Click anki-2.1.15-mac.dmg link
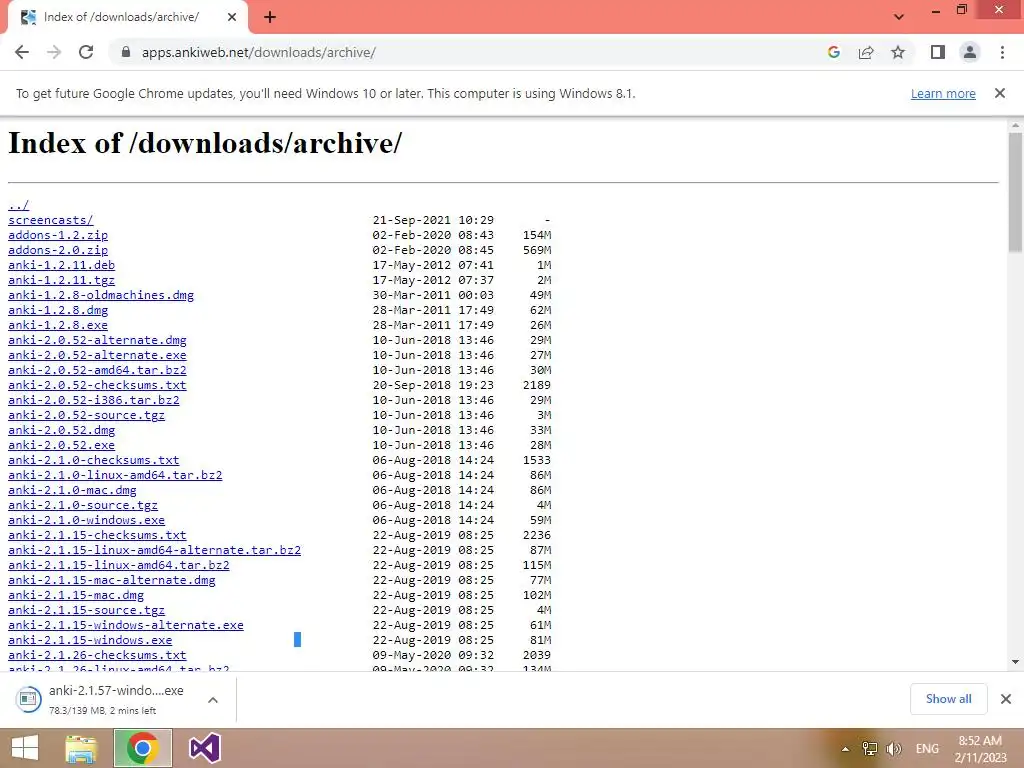 [x=76, y=596]
